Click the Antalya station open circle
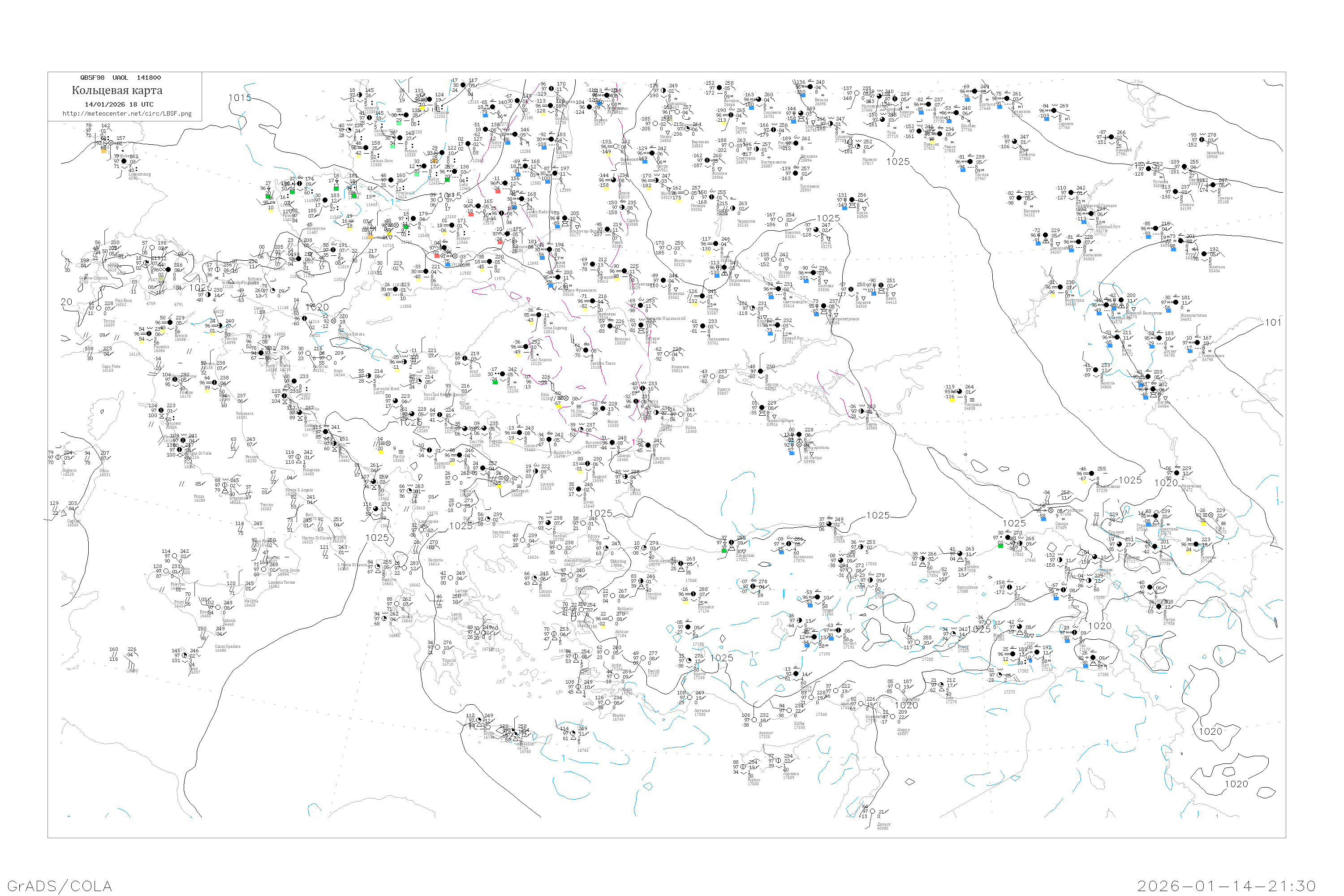Viewport: 1344px width, 896px height. pyautogui.click(x=690, y=697)
